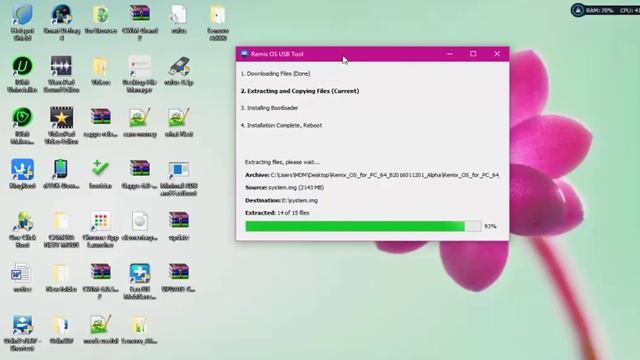The height and width of the screenshot is (360, 640).
Task: Open the folder with green contents
Action: coord(140,325)
